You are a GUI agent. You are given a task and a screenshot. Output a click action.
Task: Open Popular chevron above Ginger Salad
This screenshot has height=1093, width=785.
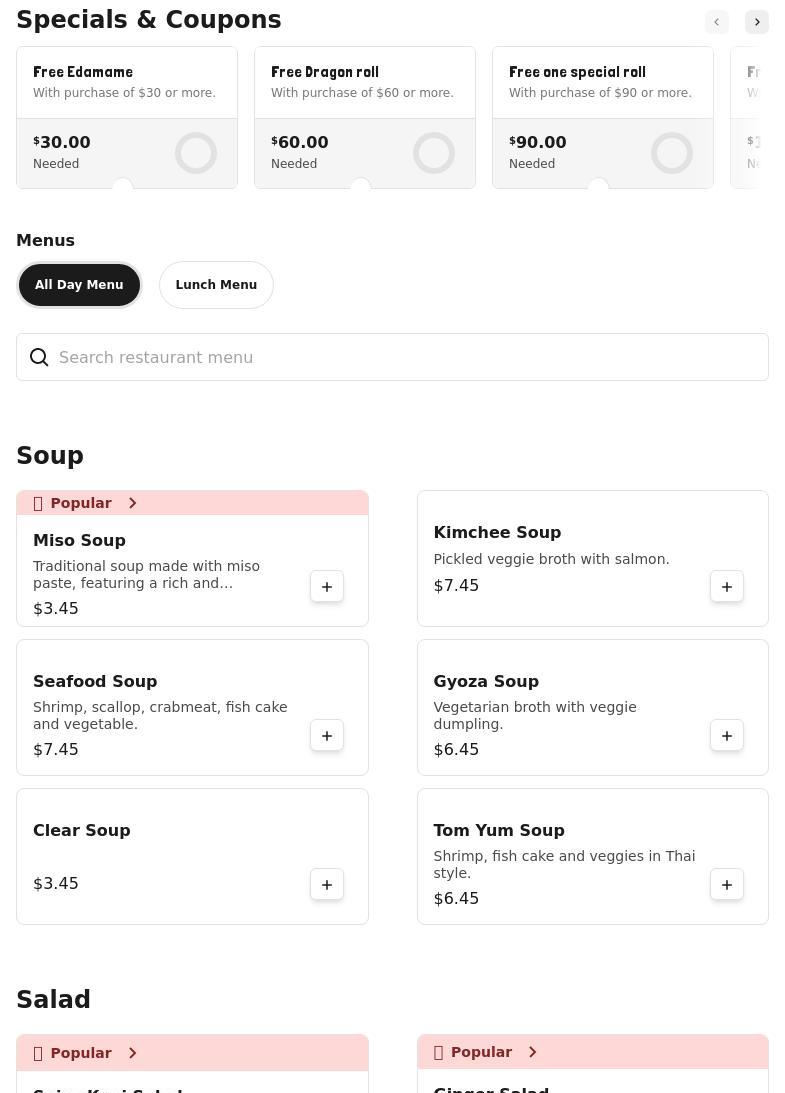point(532,1052)
